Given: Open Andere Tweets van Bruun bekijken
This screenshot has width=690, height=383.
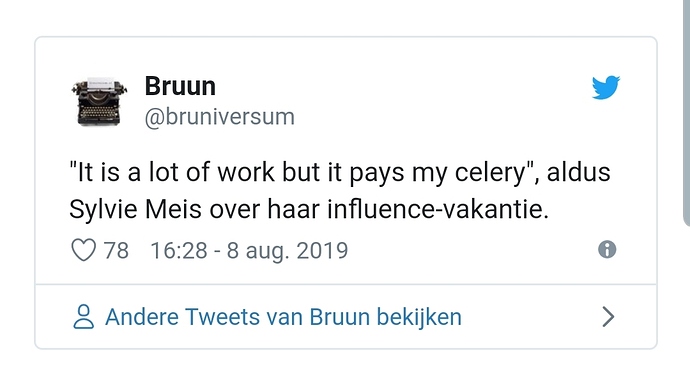Looking at the screenshot, I should pos(283,317).
